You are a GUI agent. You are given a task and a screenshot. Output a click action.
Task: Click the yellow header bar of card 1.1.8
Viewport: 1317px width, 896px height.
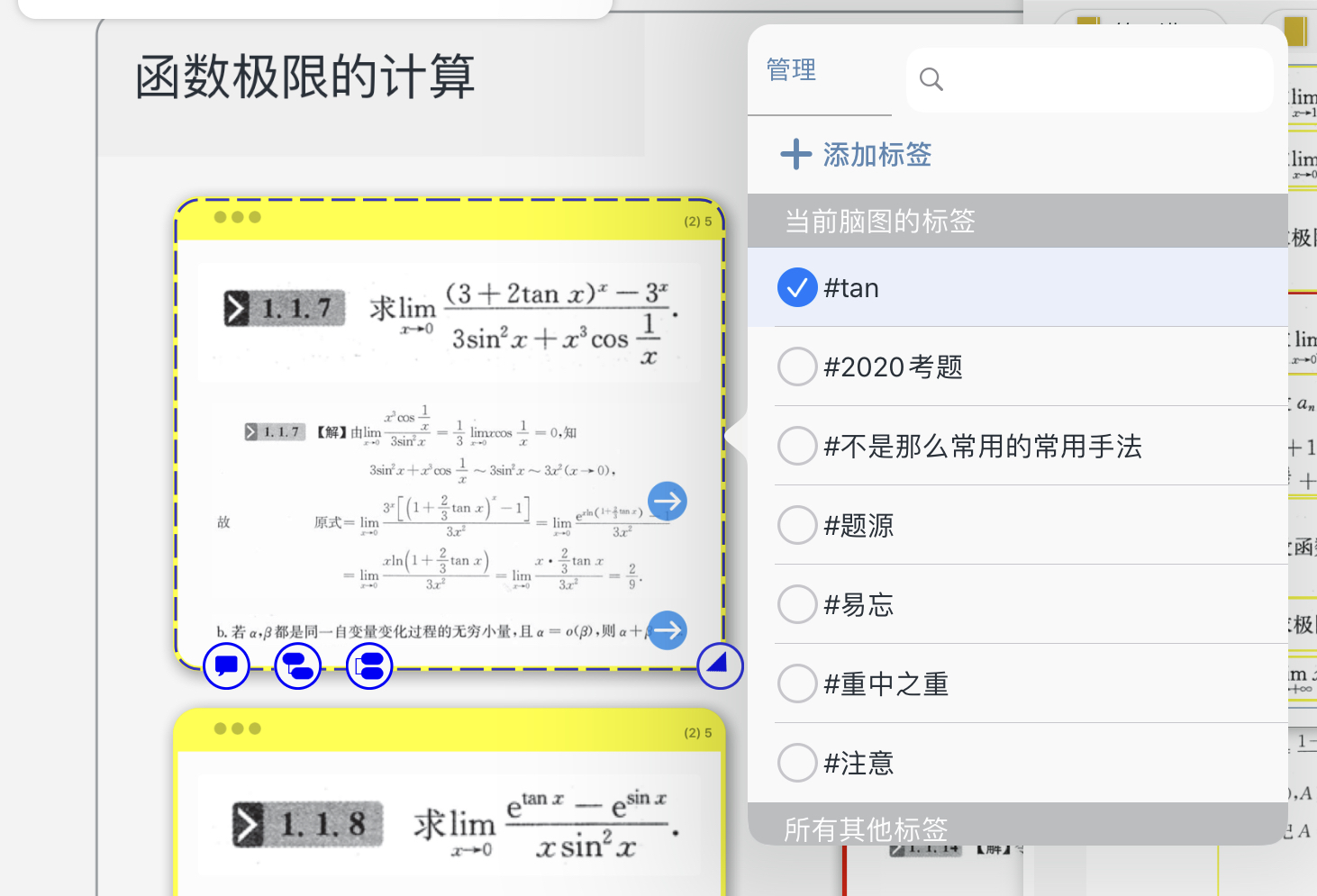tap(449, 730)
